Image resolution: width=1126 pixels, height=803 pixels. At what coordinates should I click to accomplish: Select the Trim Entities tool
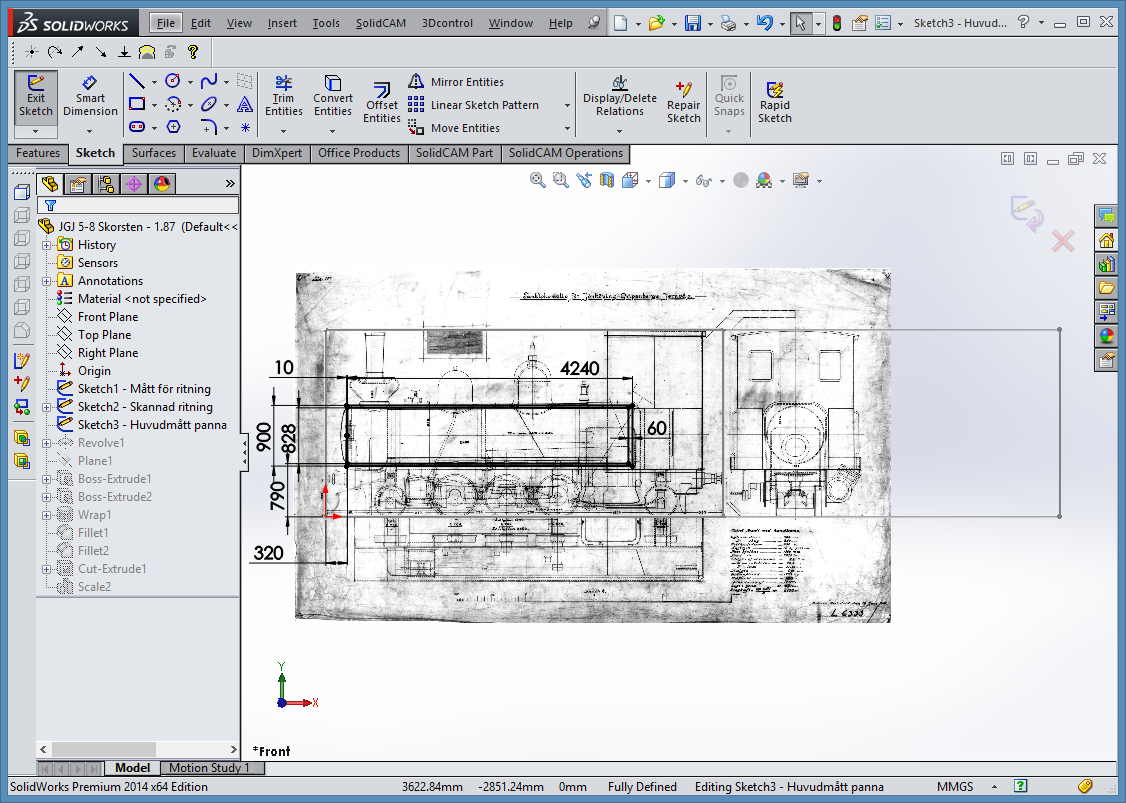[x=284, y=96]
